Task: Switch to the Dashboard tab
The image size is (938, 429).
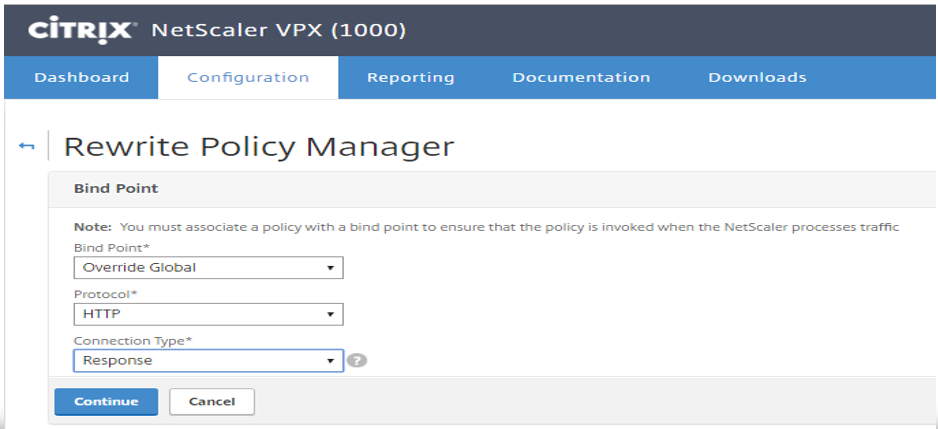Action: pos(81,78)
